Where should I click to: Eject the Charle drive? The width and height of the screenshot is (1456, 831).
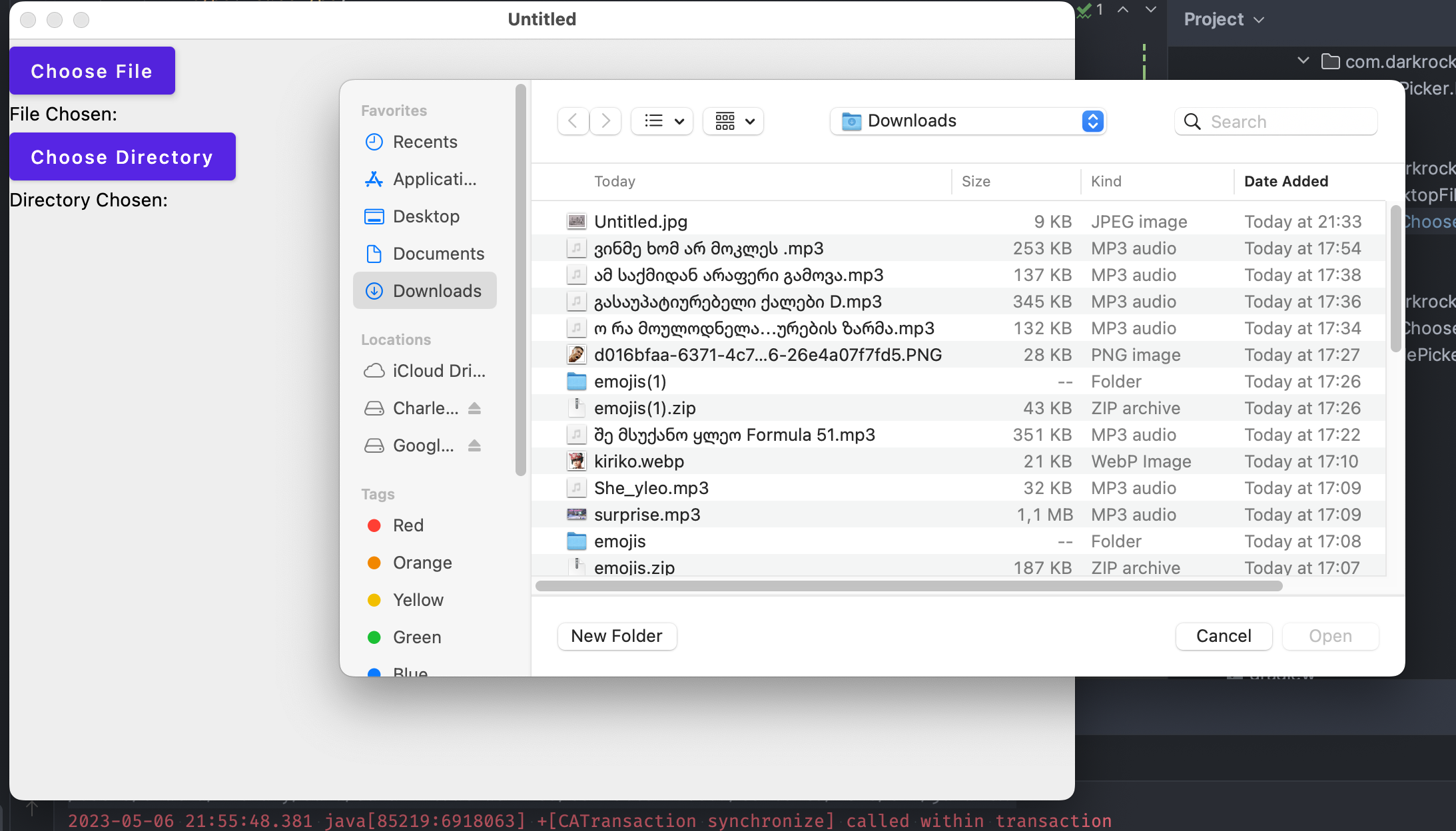[x=475, y=408]
